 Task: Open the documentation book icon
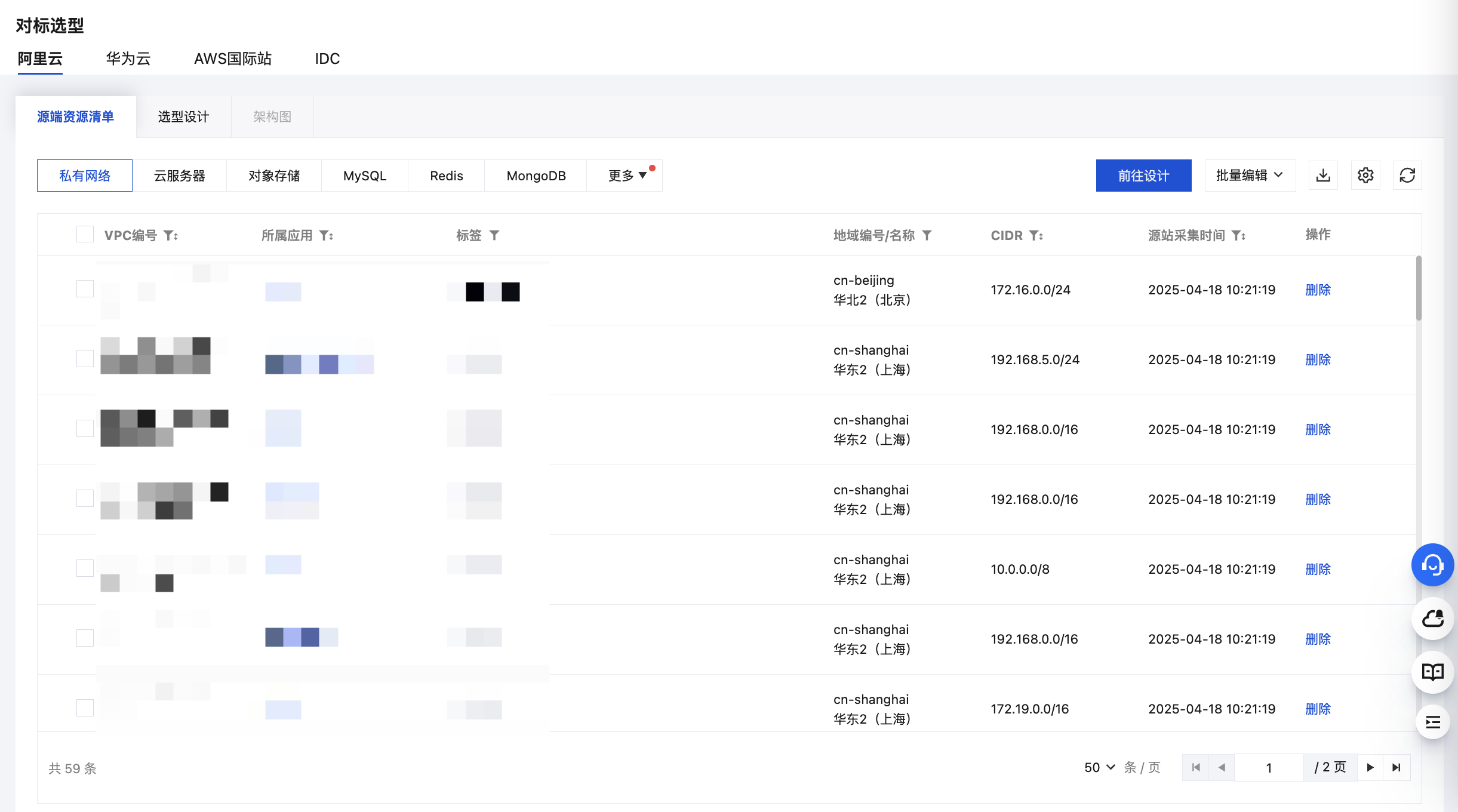click(x=1432, y=672)
